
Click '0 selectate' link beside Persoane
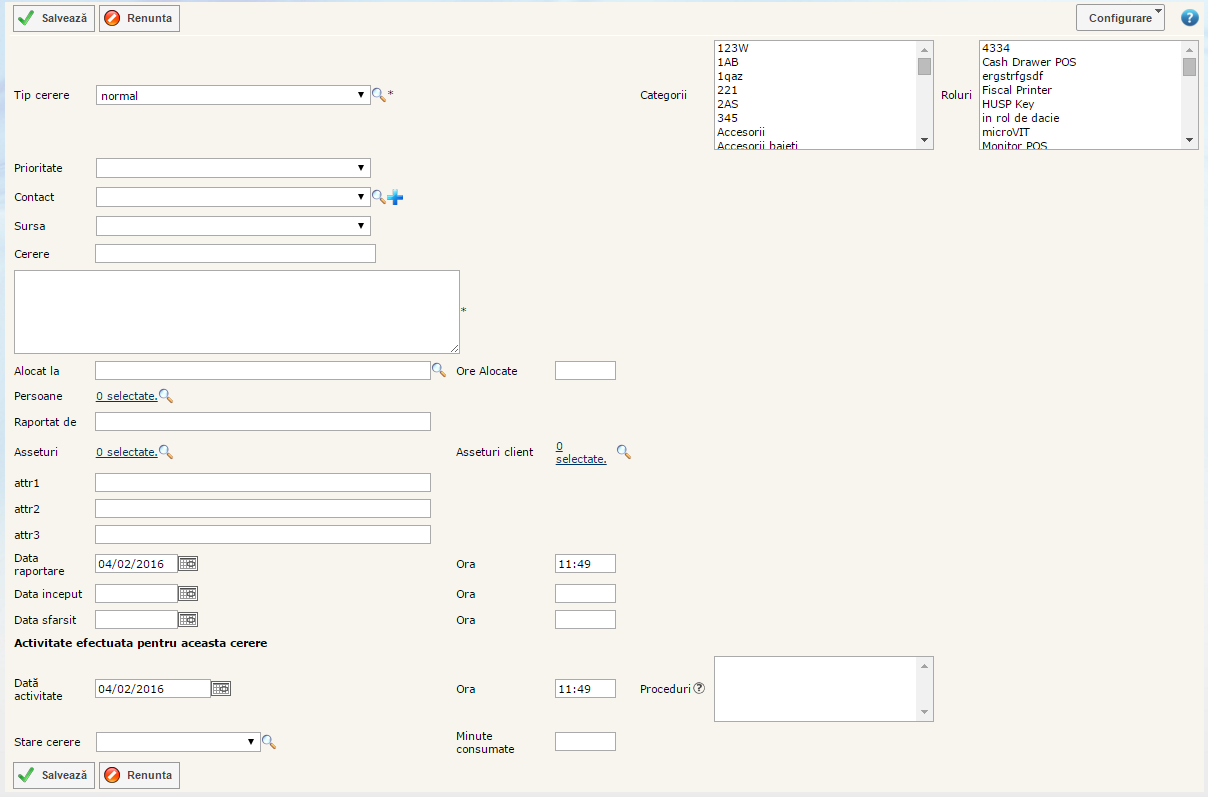coord(126,397)
